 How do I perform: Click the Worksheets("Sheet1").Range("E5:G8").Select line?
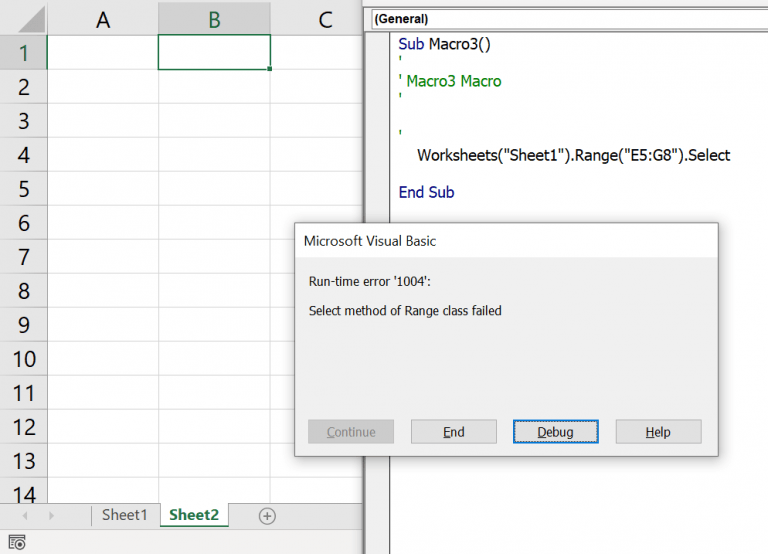(574, 155)
